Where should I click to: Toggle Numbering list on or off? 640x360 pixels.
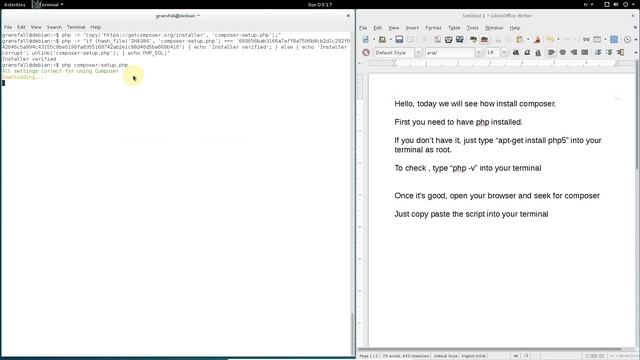pyautogui.click(x=597, y=52)
